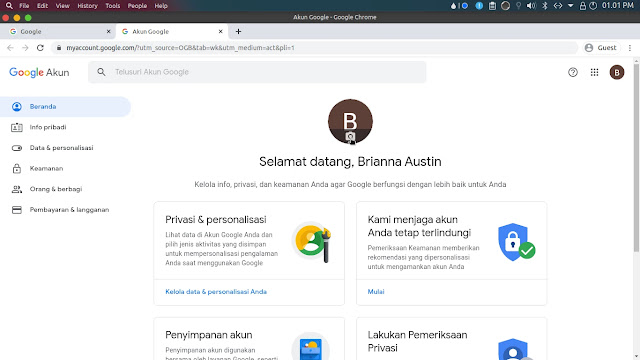Open Chrome's three-dot menu

[x=630, y=48]
